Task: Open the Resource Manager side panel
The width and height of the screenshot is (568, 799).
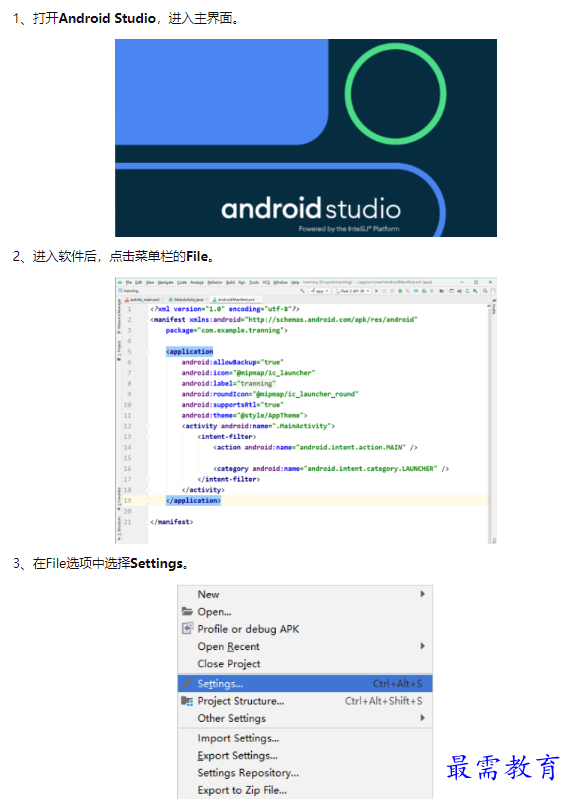Action: coord(119,316)
